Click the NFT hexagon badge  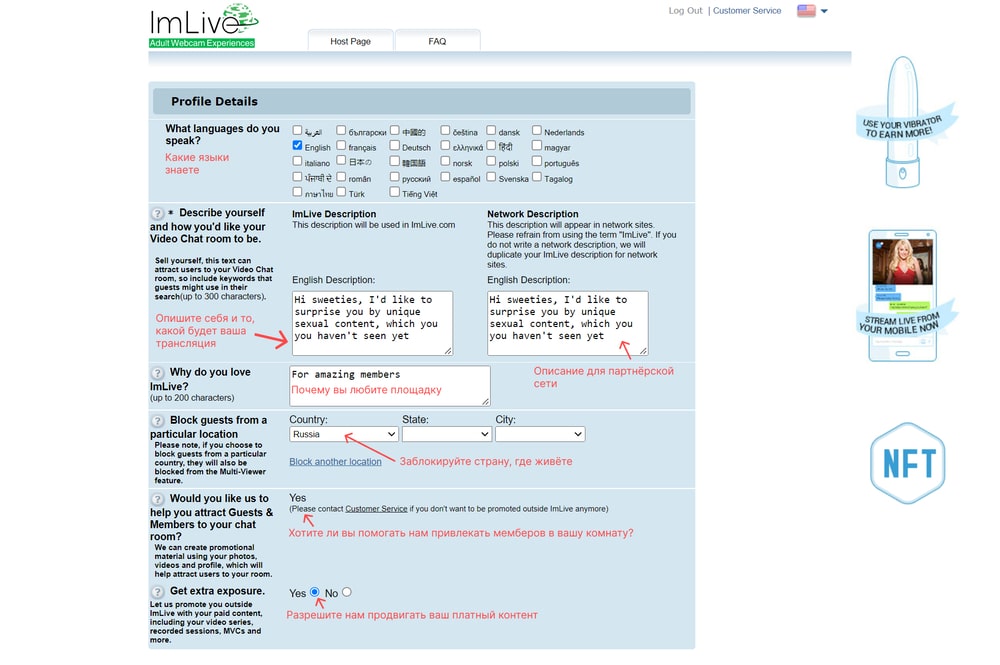[x=907, y=463]
